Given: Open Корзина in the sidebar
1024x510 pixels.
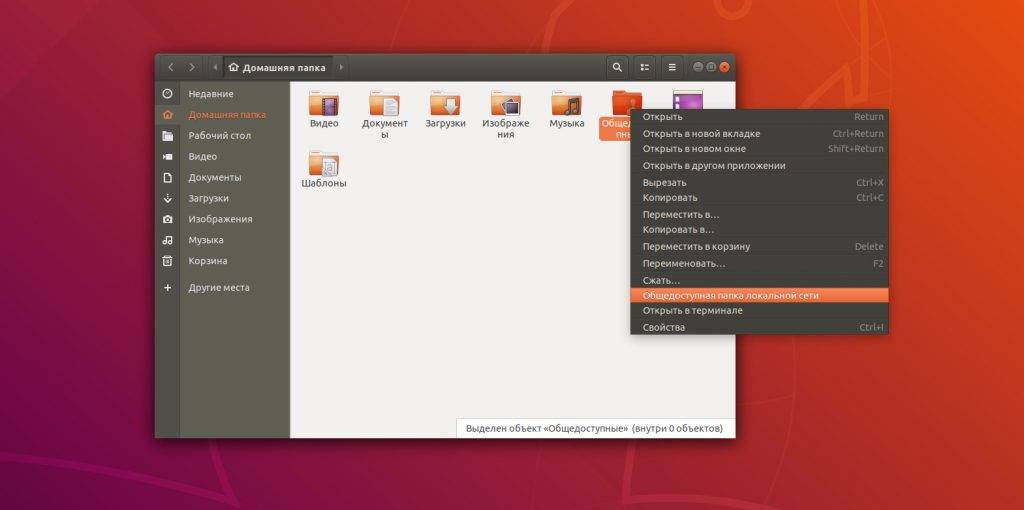Looking at the screenshot, I should (x=207, y=261).
